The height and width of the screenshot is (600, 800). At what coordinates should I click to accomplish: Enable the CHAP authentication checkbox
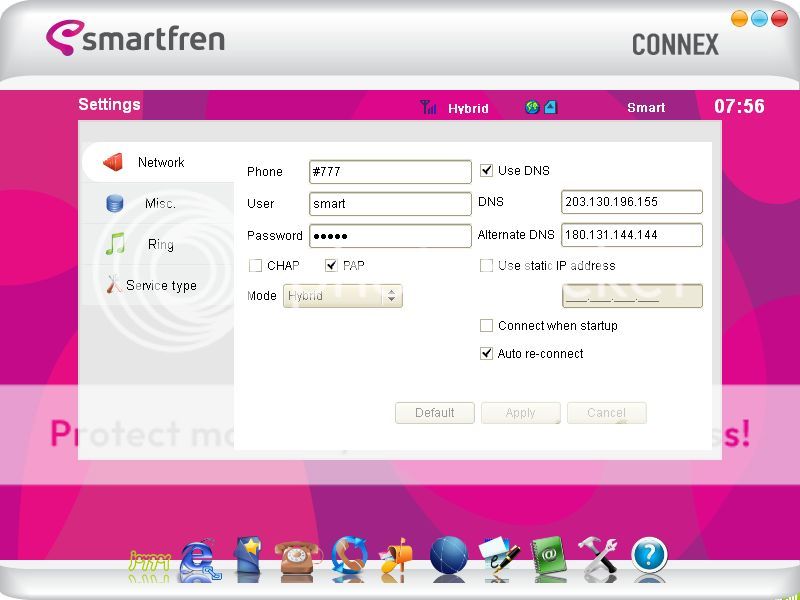(256, 266)
